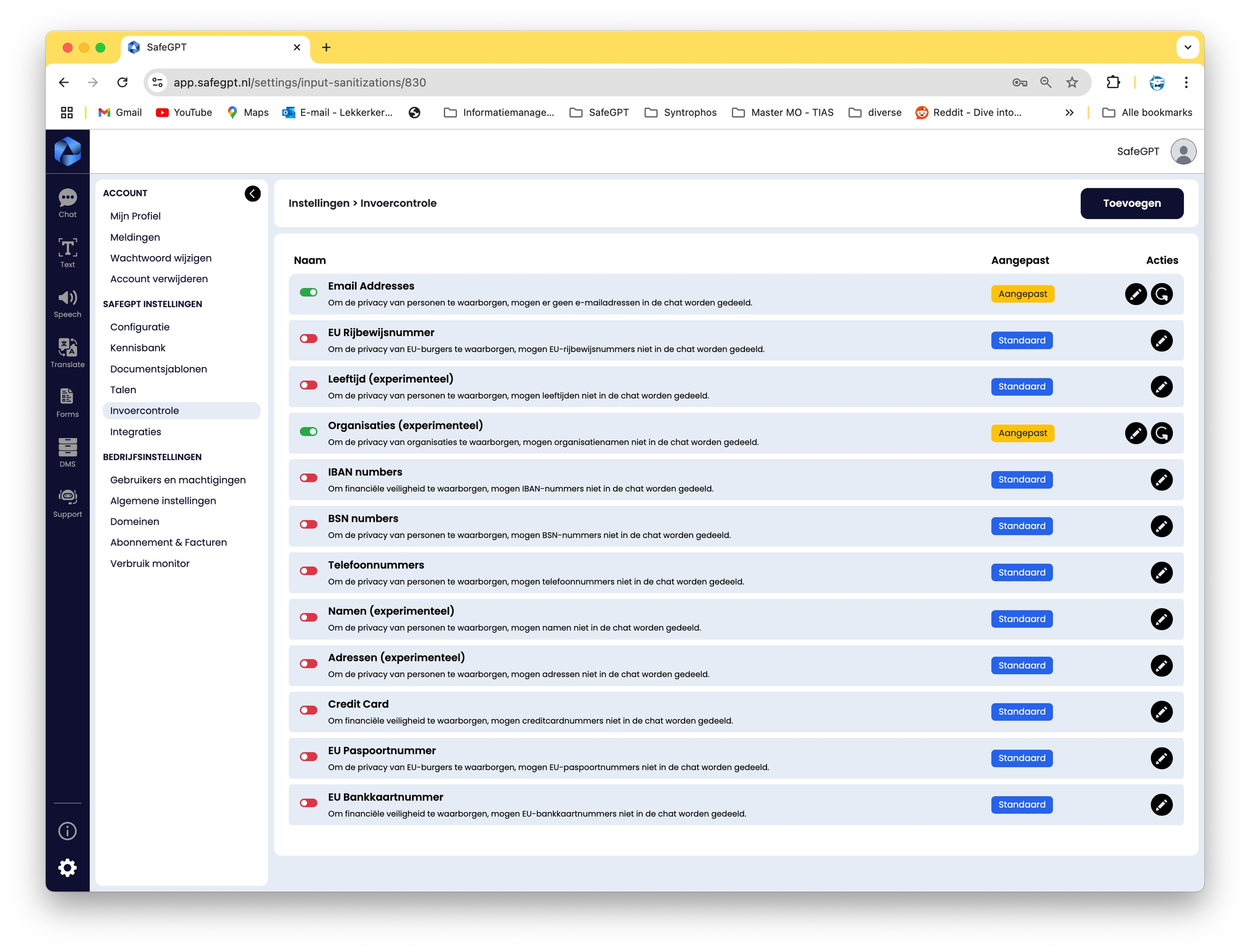Turn on the Credit Card toggle
Viewport: 1250px width, 952px height.
tap(308, 710)
